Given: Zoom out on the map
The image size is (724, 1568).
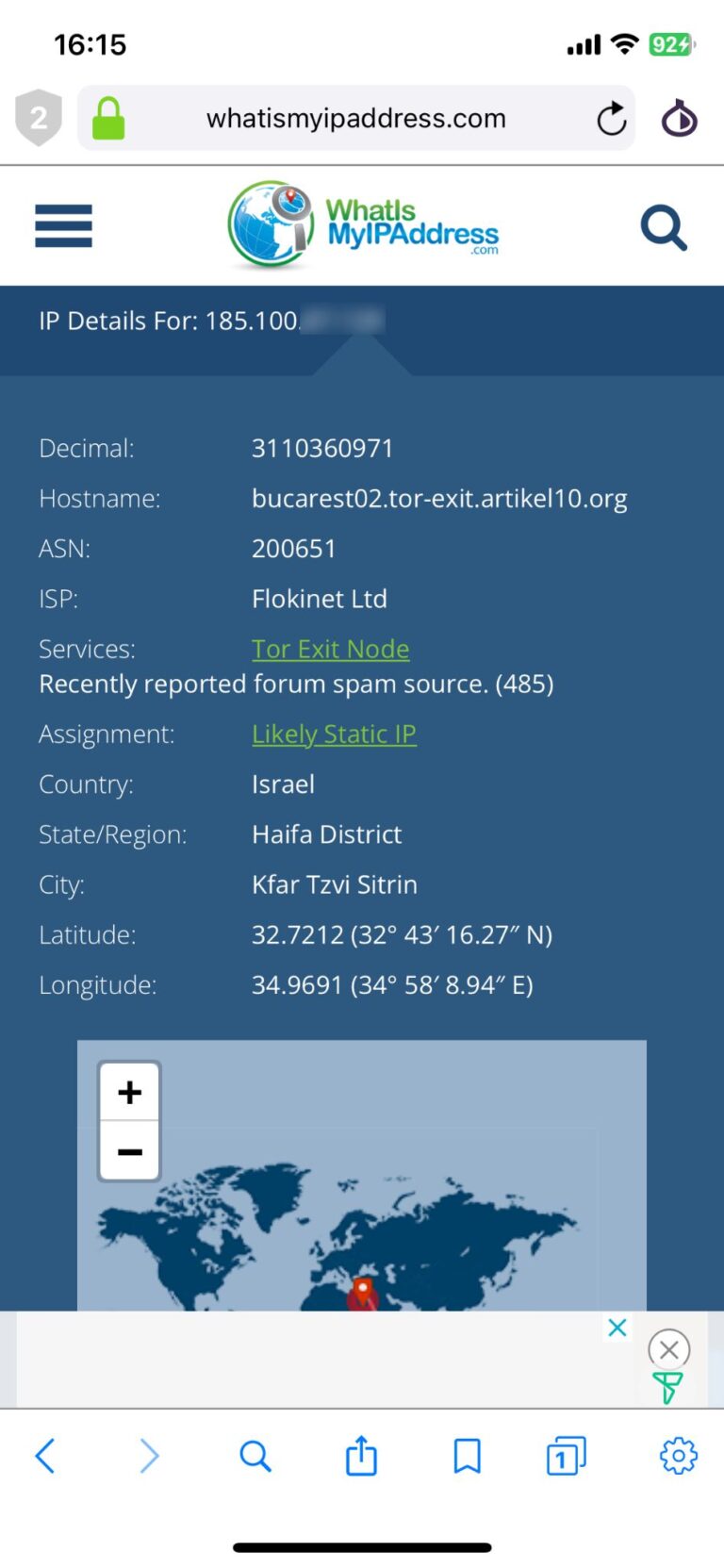Looking at the screenshot, I should [x=130, y=1151].
